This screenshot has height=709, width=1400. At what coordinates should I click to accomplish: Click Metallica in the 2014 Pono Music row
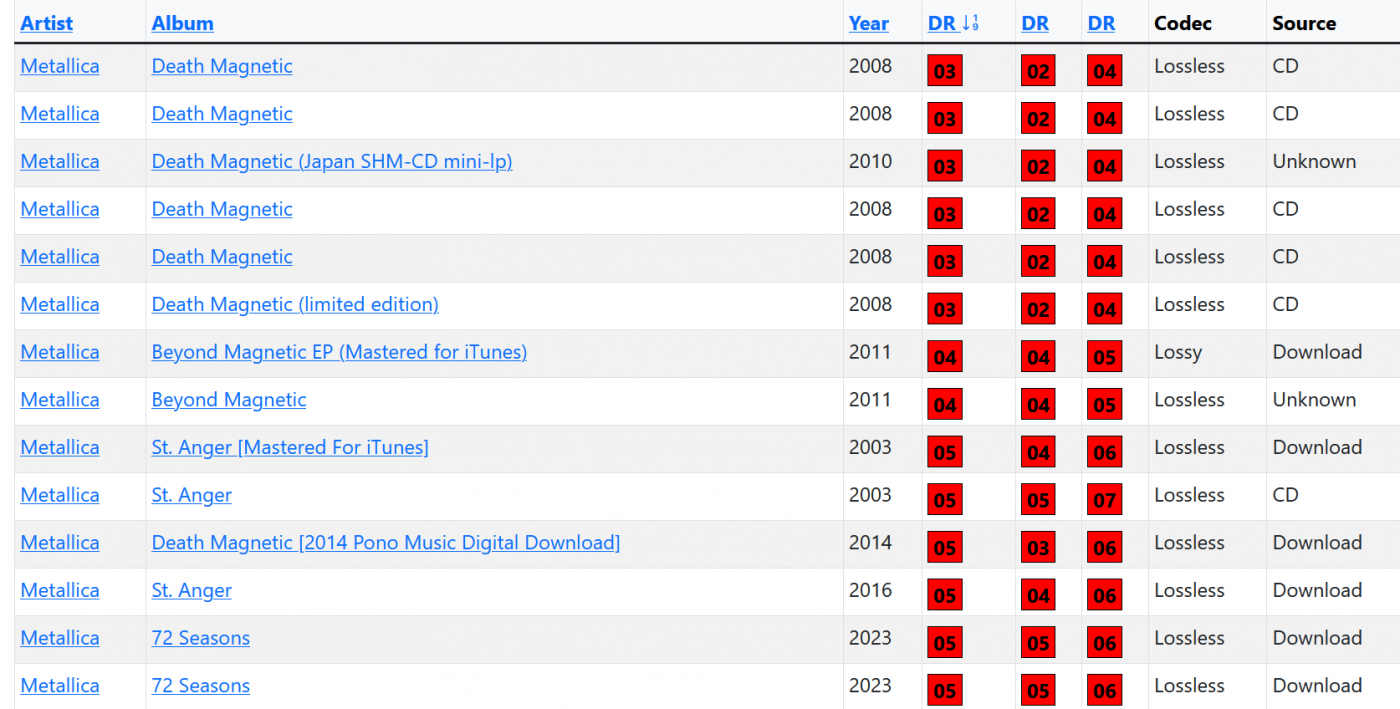click(60, 543)
